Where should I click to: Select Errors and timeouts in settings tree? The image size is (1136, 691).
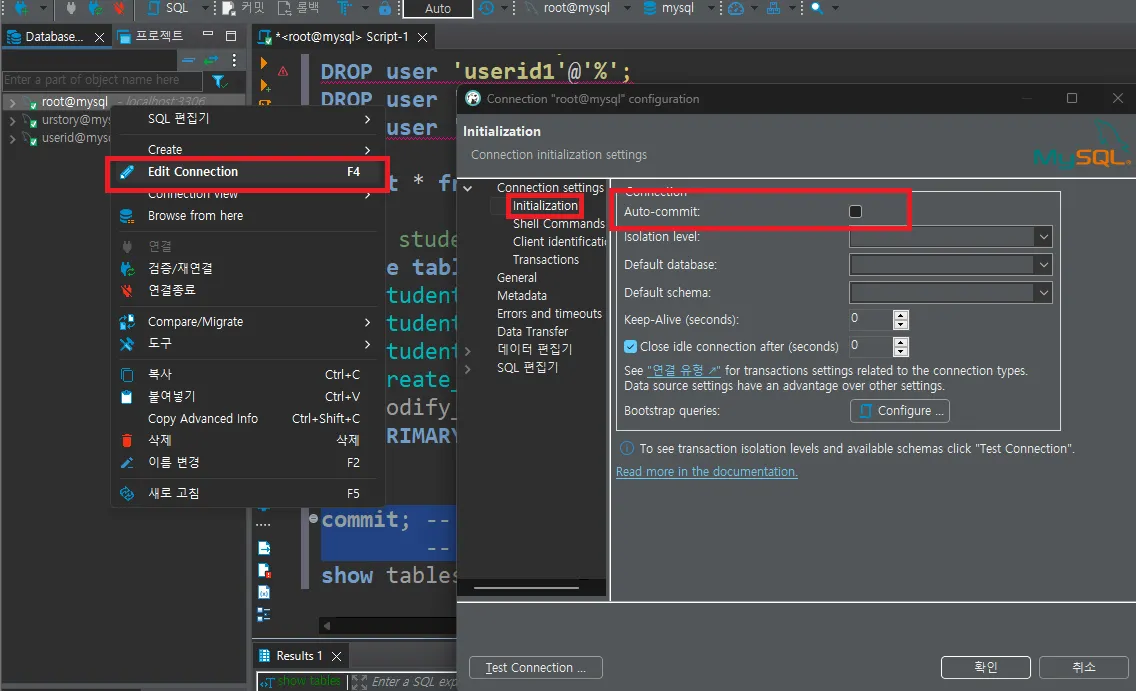549,314
